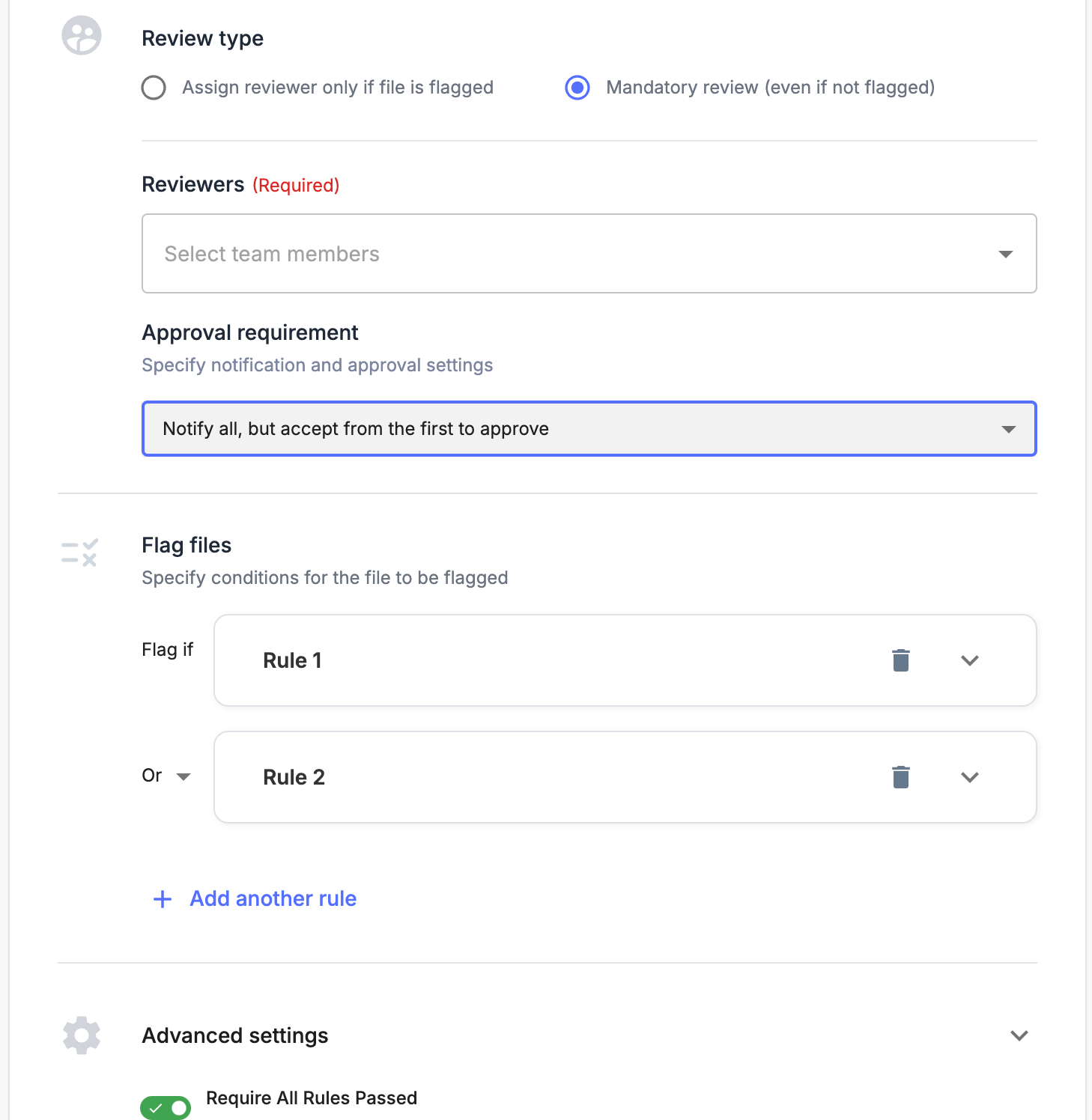Click the Add another rule link

(273, 898)
